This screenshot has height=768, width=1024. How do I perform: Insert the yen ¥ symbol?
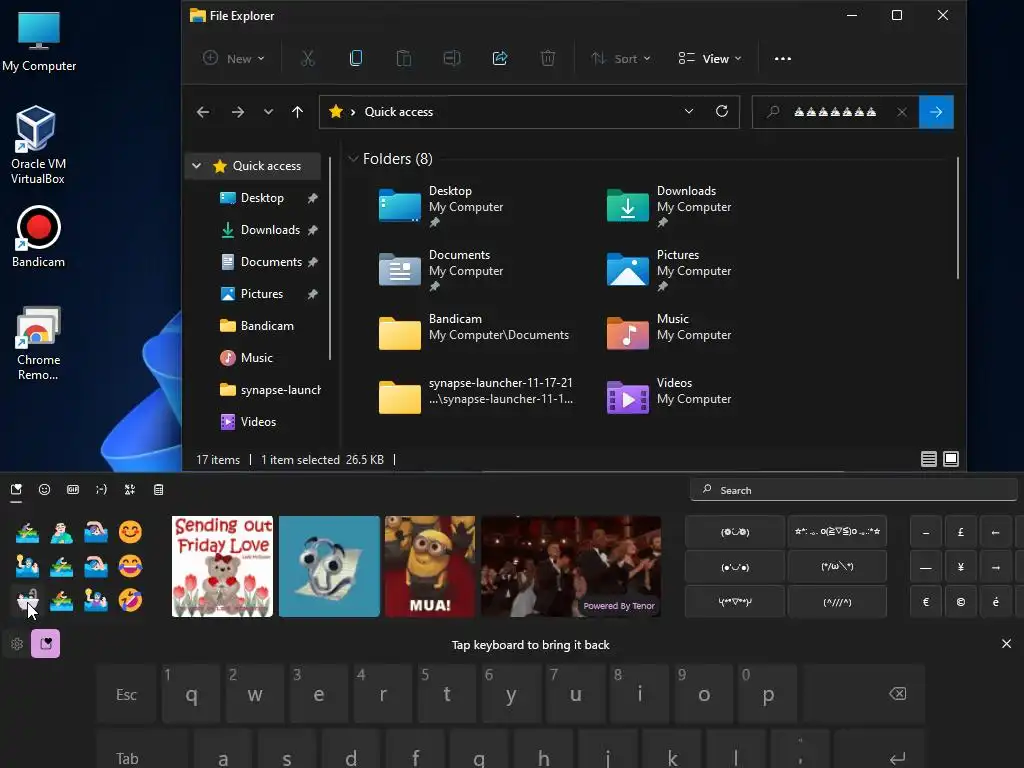tap(961, 567)
